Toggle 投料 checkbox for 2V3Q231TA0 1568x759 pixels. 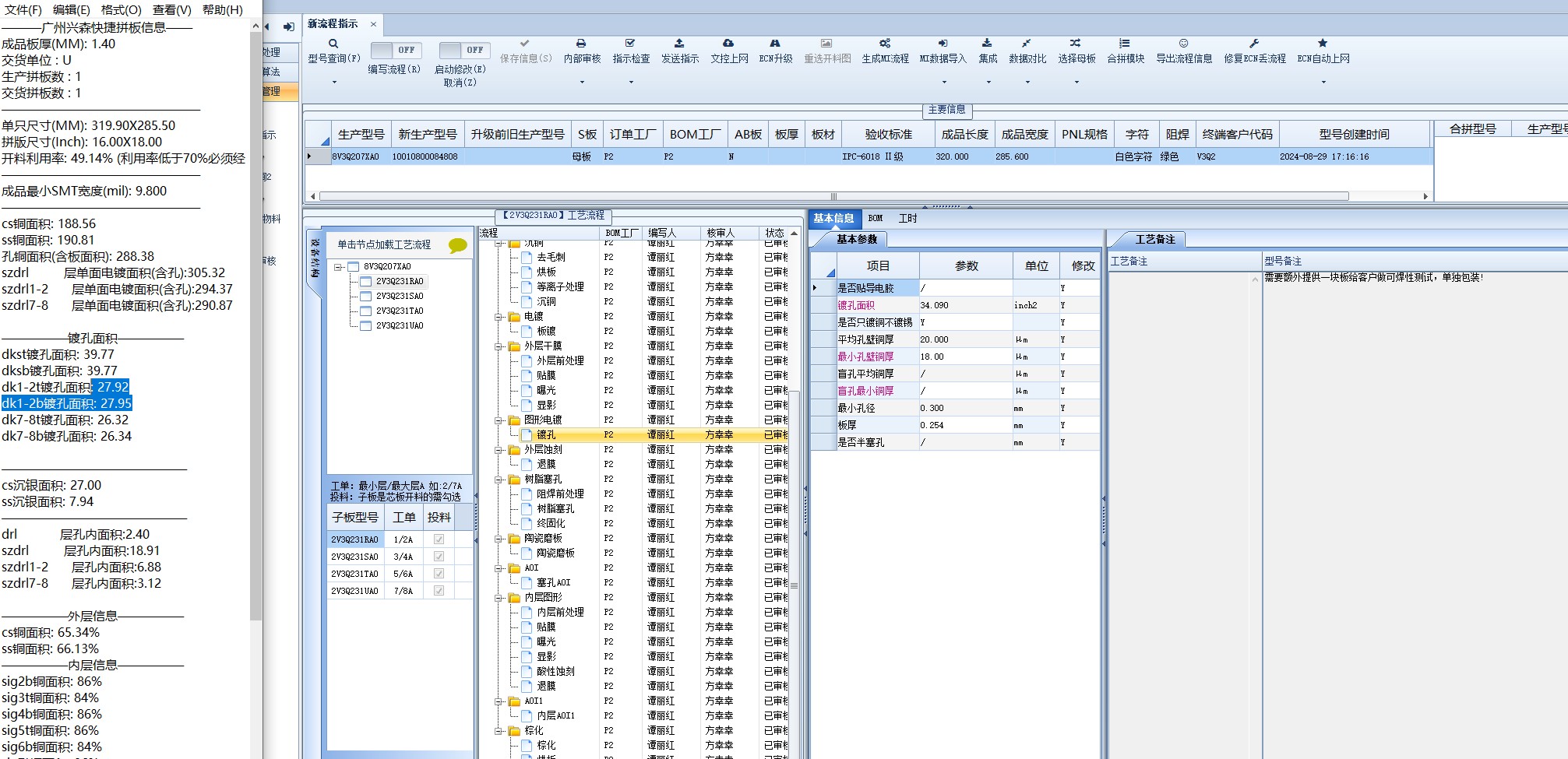439,574
